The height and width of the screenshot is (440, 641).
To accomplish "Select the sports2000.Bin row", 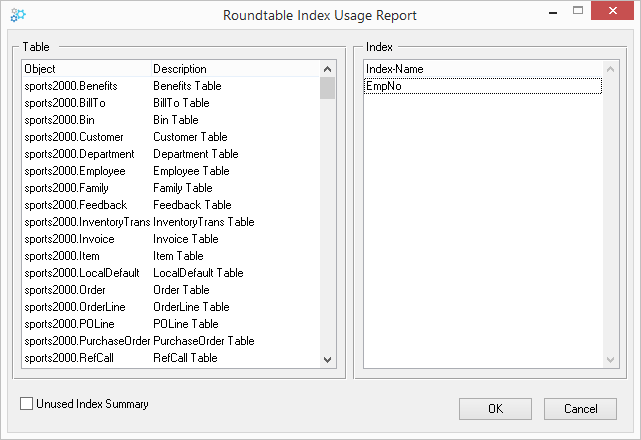I will (x=171, y=120).
